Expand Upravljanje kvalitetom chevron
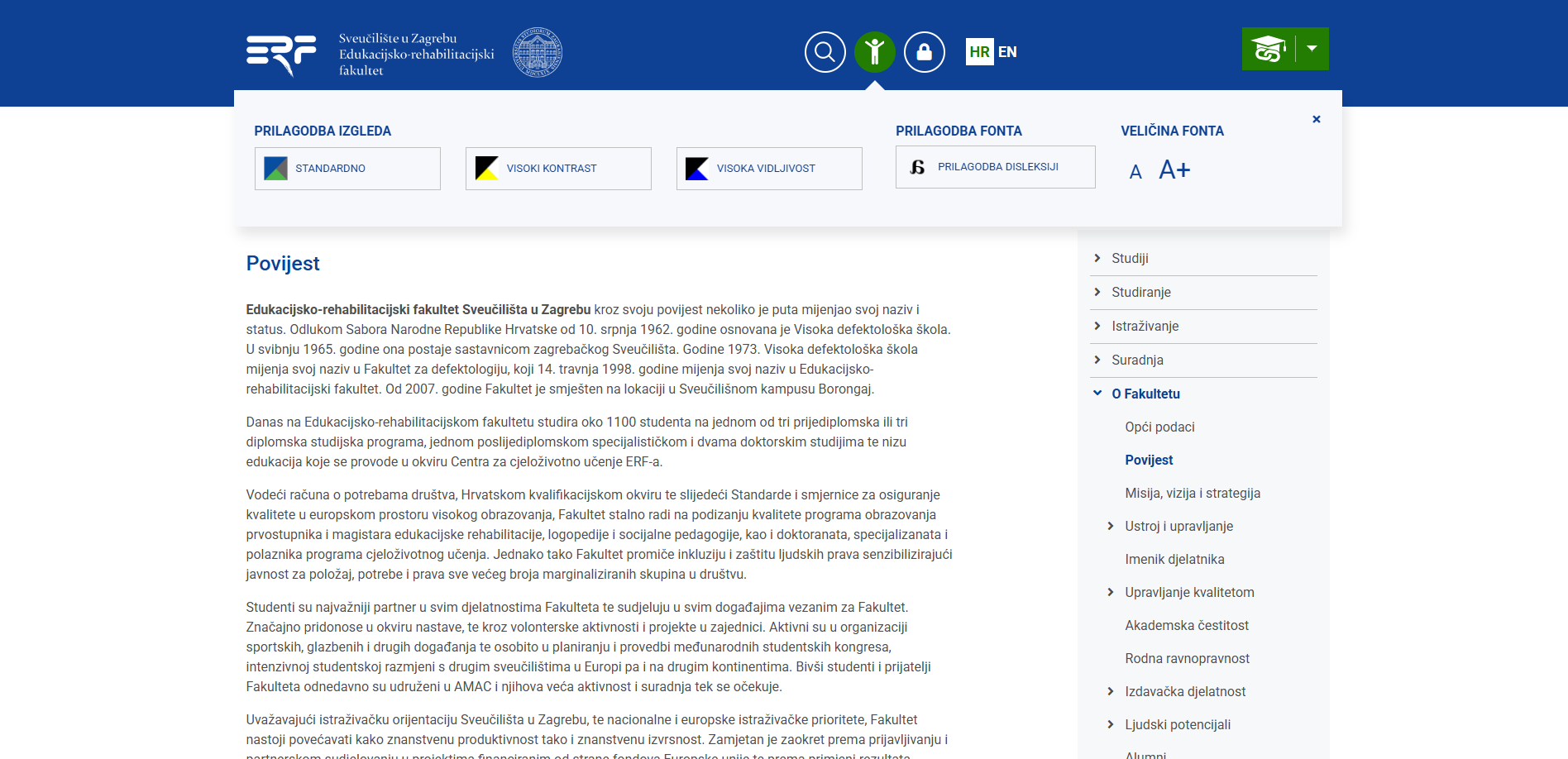1568x759 pixels. pos(1111,592)
